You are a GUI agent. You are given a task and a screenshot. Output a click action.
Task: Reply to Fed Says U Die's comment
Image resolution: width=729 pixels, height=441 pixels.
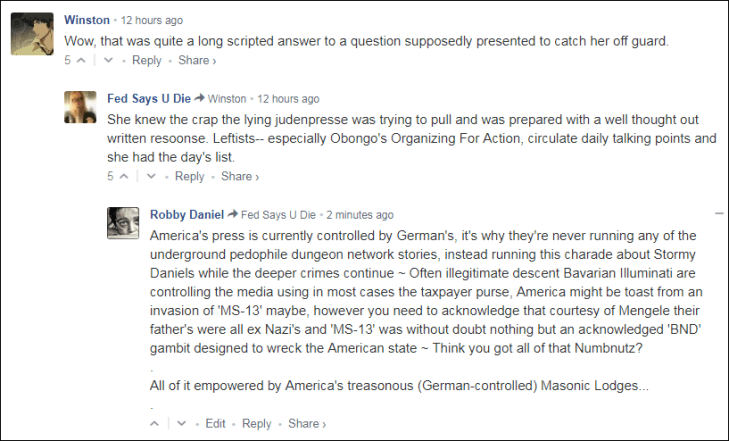coord(189,177)
